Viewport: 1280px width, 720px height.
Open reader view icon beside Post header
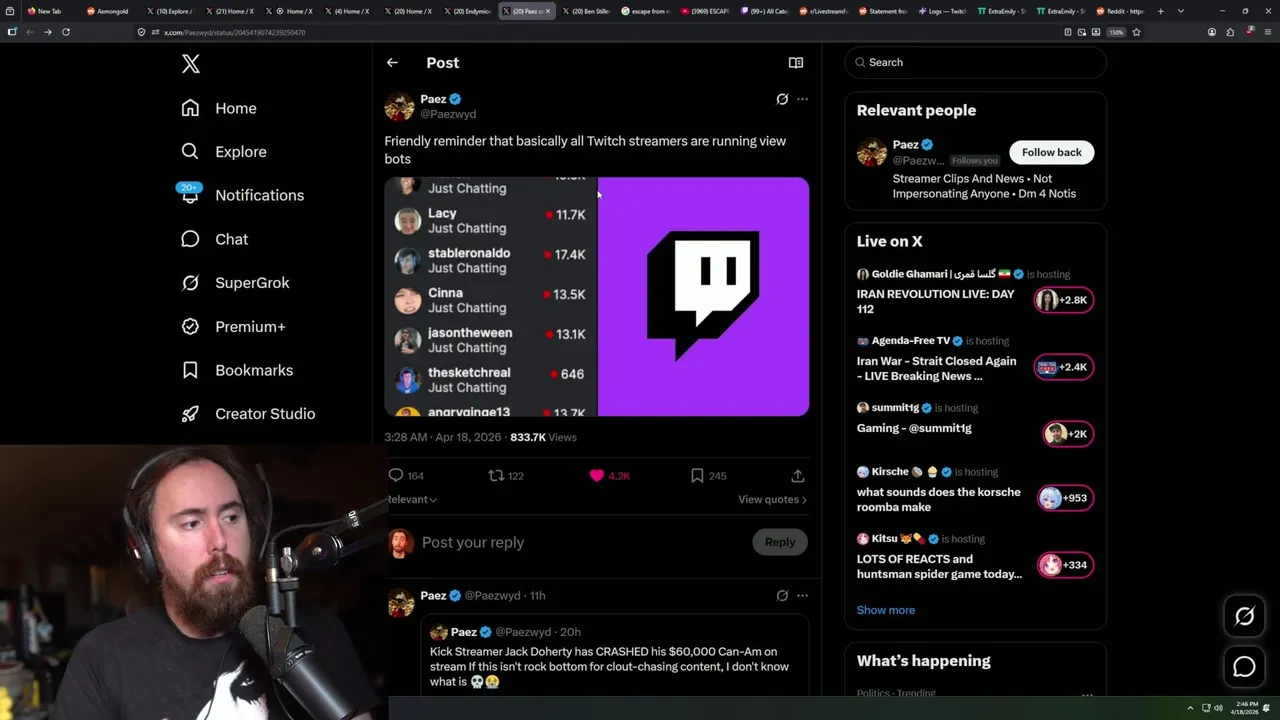(x=796, y=62)
